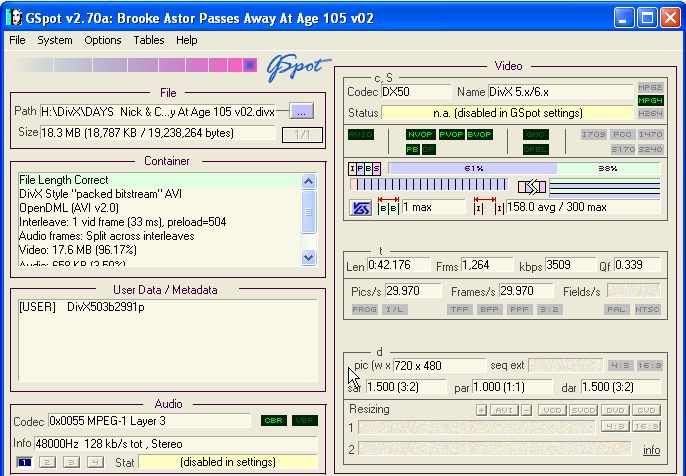Click the FCC colorimetry indicator
This screenshot has width=686, height=476.
[622, 135]
